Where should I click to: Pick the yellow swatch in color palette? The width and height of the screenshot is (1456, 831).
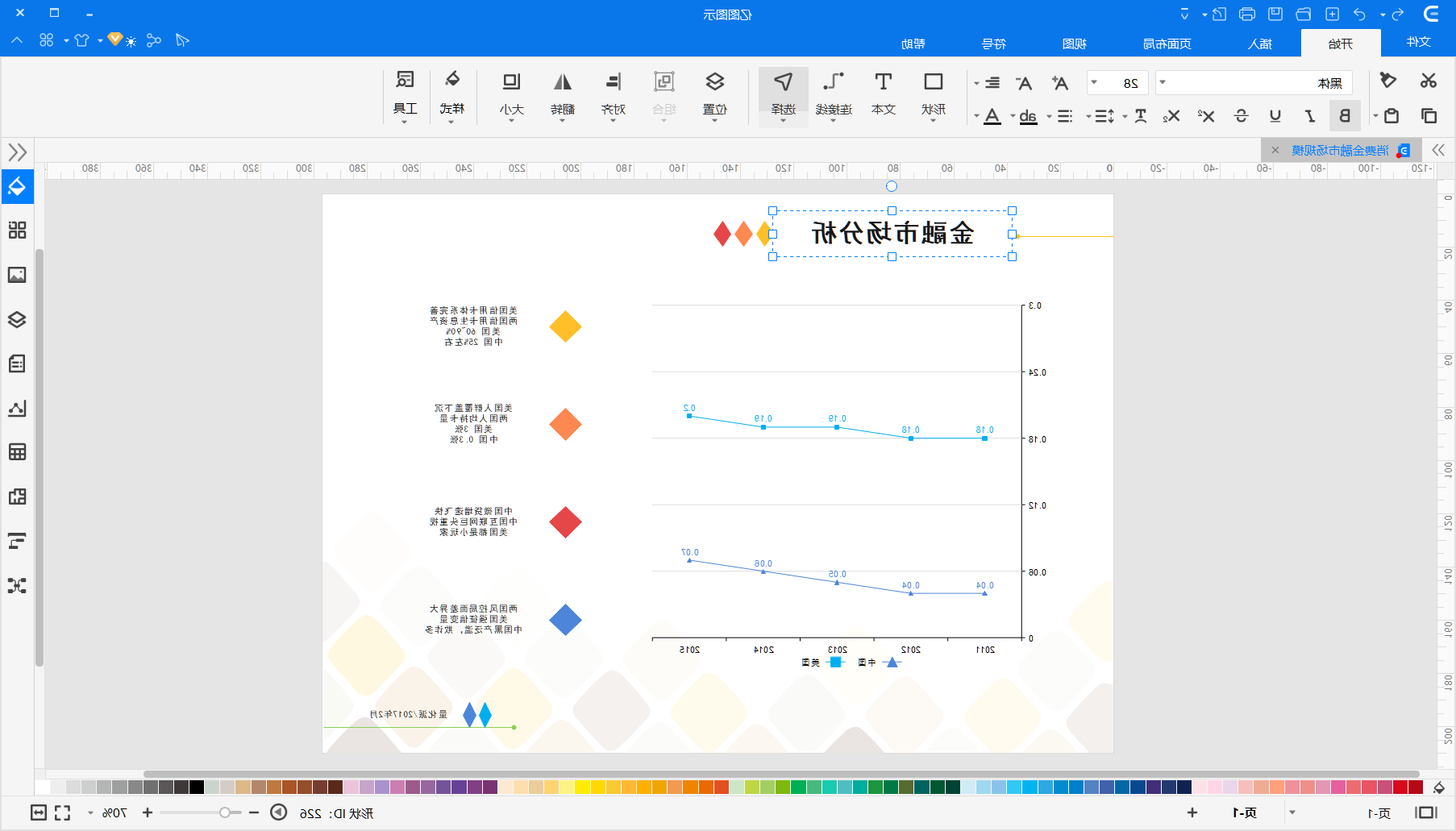pos(582,787)
